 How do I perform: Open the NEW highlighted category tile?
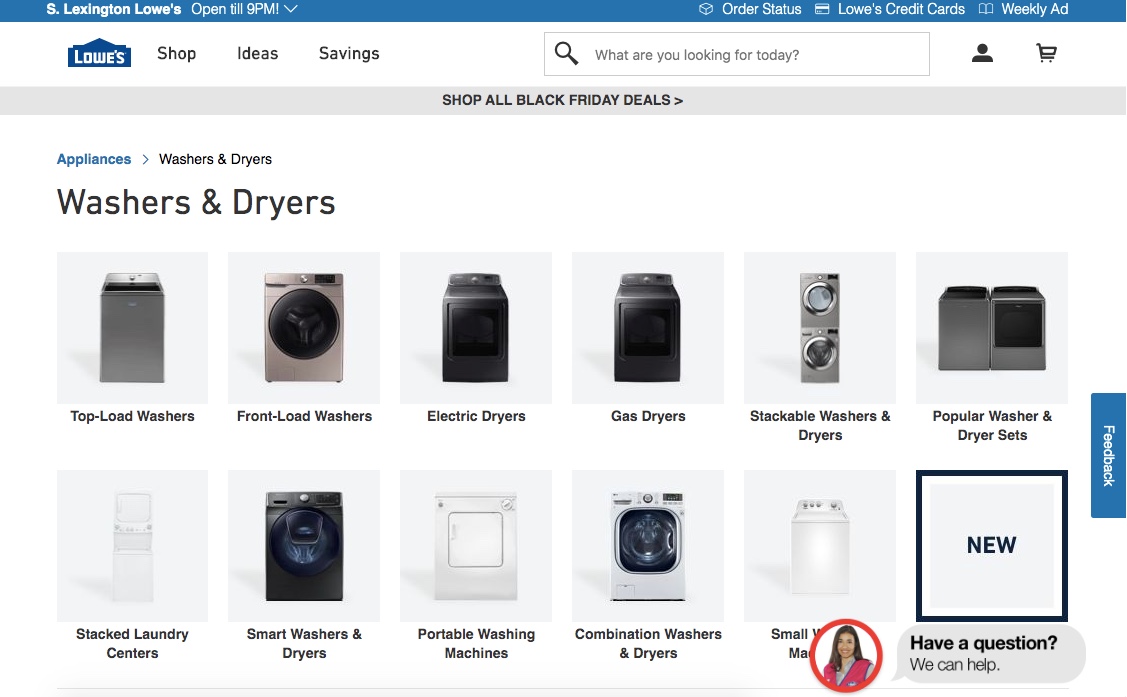[990, 545]
